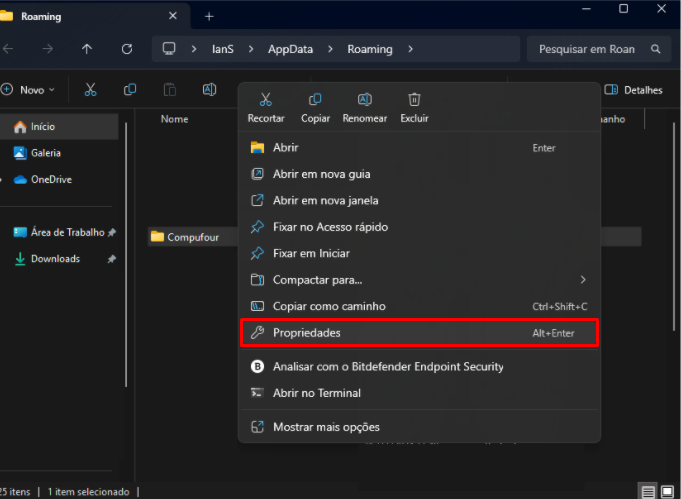Click AppData in the breadcrumb path
The image size is (681, 499).
(289, 49)
